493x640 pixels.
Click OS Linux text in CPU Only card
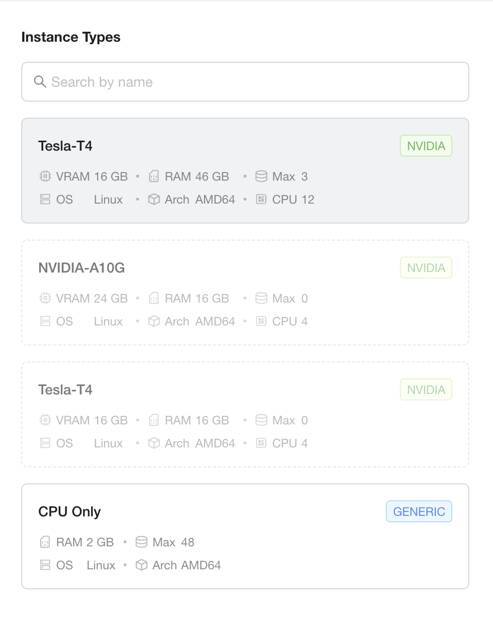coord(86,565)
